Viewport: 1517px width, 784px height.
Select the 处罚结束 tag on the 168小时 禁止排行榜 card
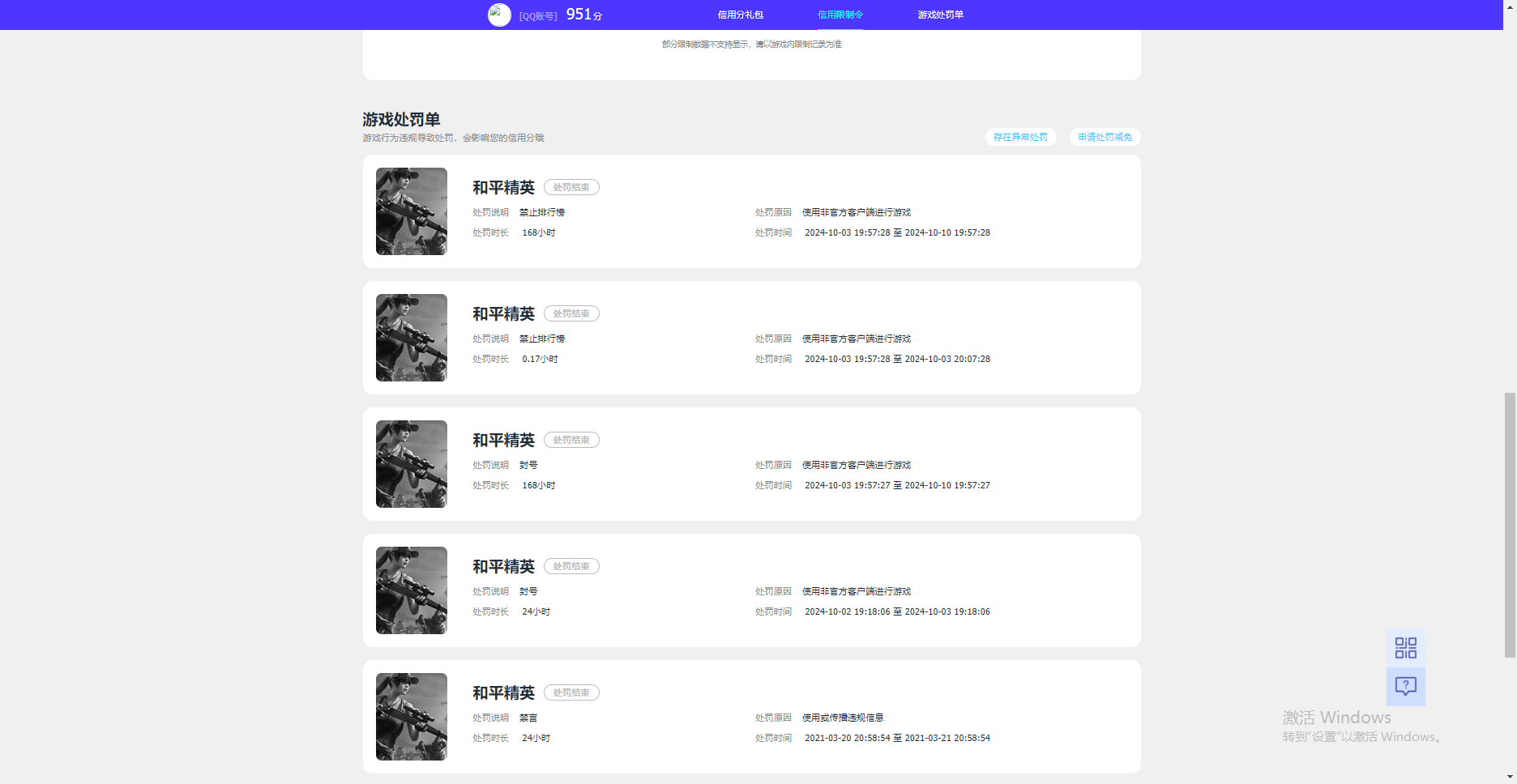571,187
